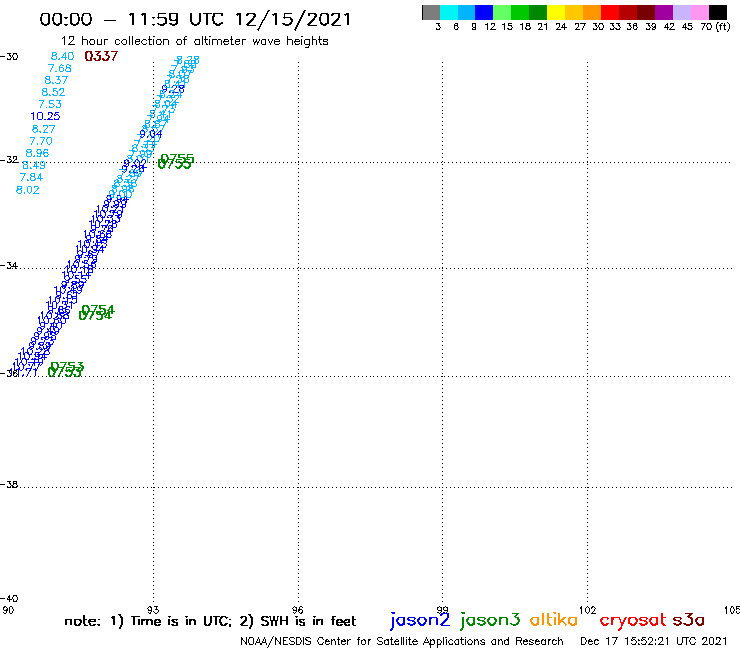Click the orange swatch in the color bar
Screen dimensions: 740x650
pos(592,12)
